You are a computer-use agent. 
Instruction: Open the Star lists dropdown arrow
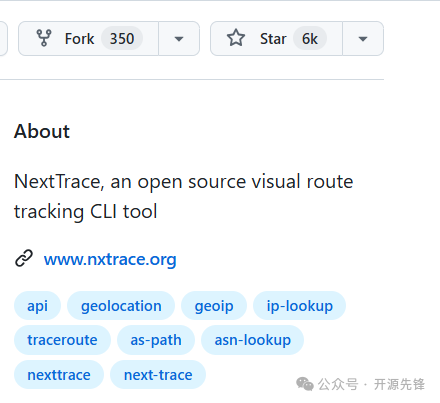tap(363, 39)
